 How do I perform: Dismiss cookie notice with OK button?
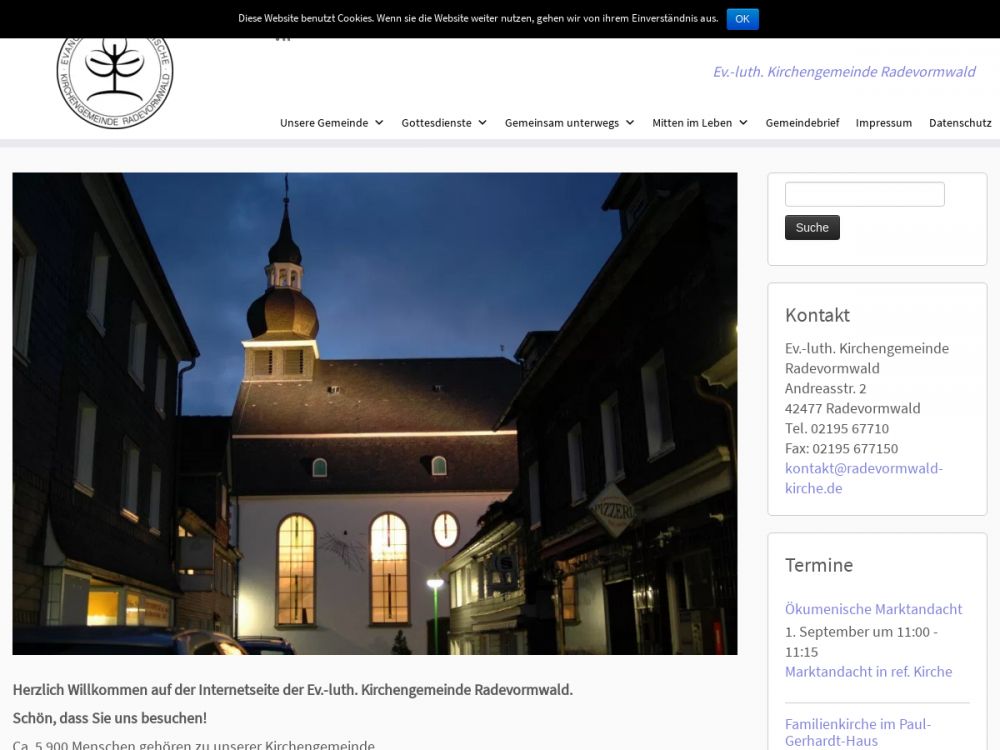click(x=742, y=19)
